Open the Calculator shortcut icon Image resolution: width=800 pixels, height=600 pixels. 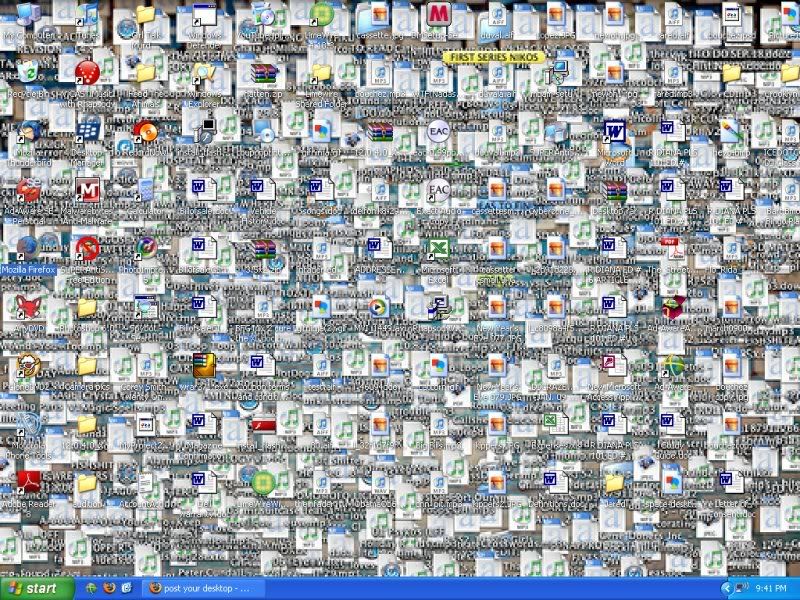[x=146, y=189]
